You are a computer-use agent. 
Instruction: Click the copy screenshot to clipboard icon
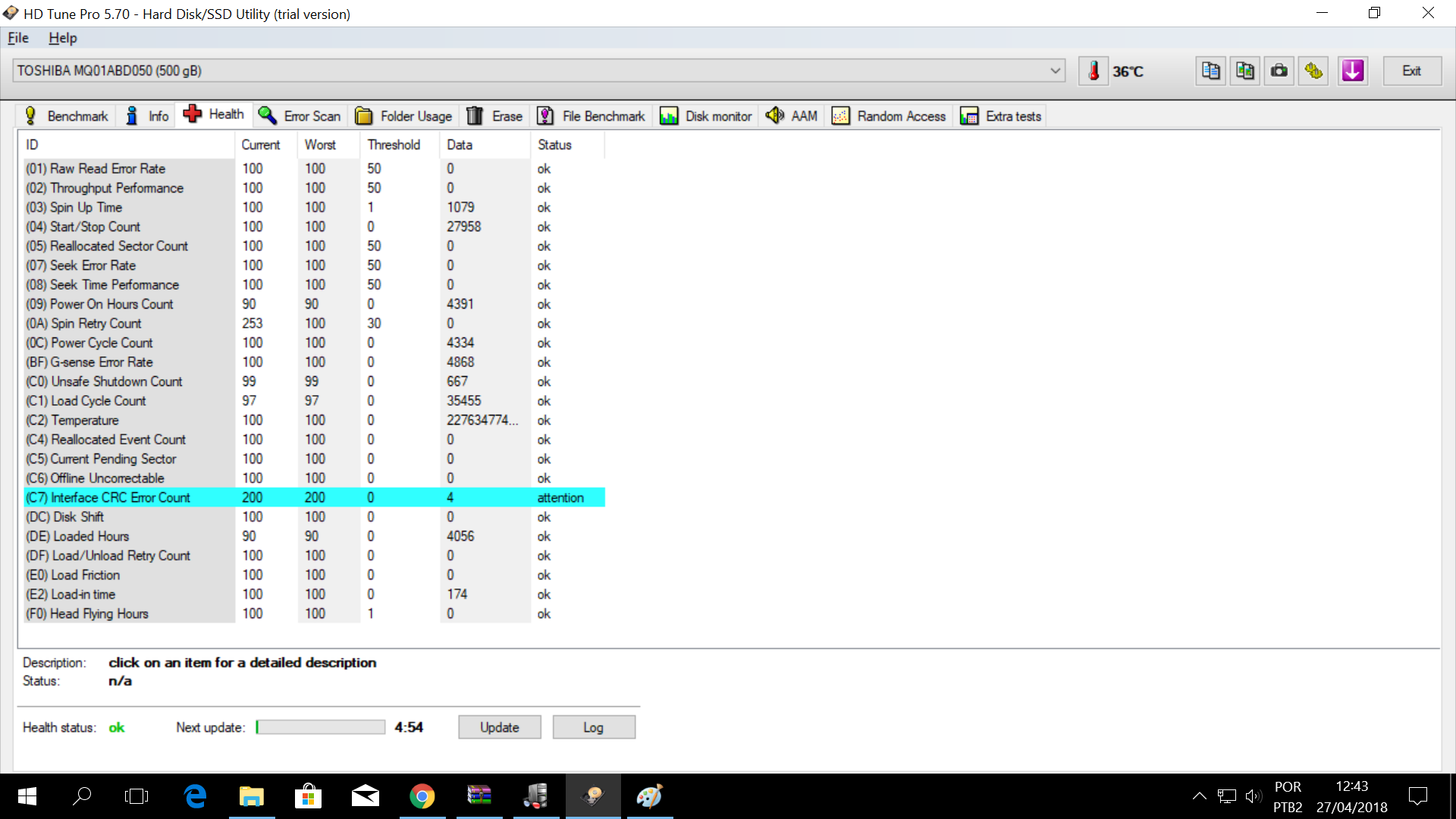[1245, 71]
